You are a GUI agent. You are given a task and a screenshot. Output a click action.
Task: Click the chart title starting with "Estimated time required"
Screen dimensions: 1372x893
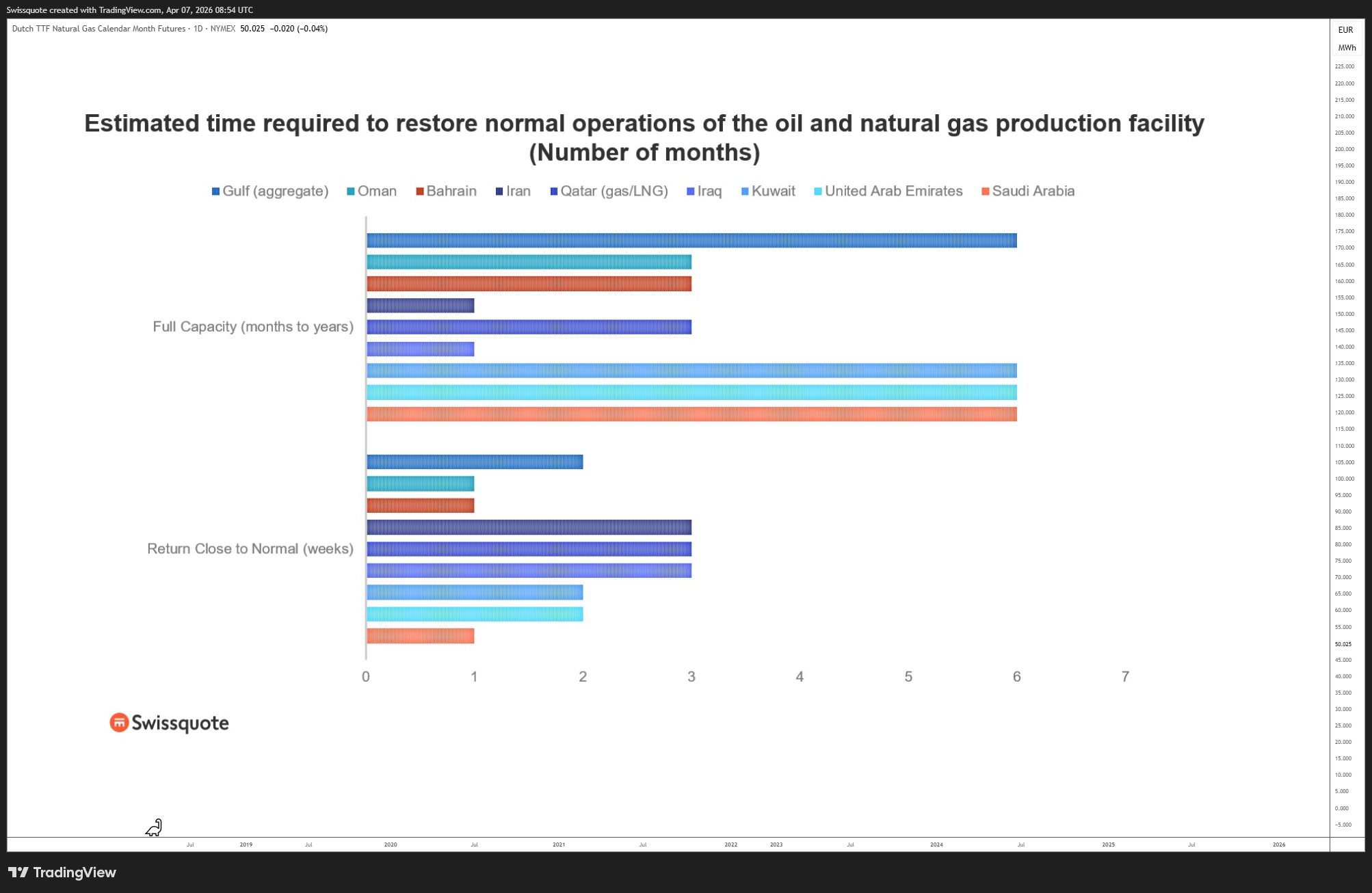[x=644, y=137]
